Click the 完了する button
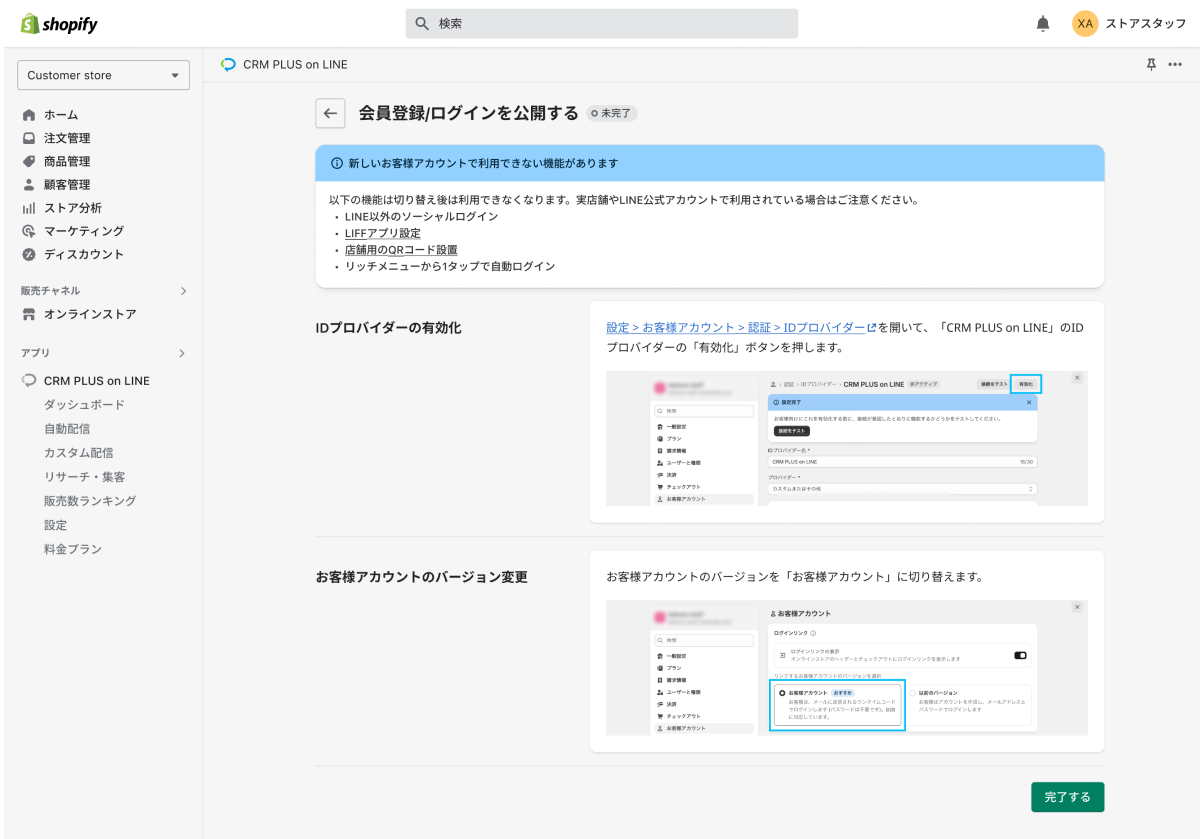The width and height of the screenshot is (1200, 839). click(1068, 797)
